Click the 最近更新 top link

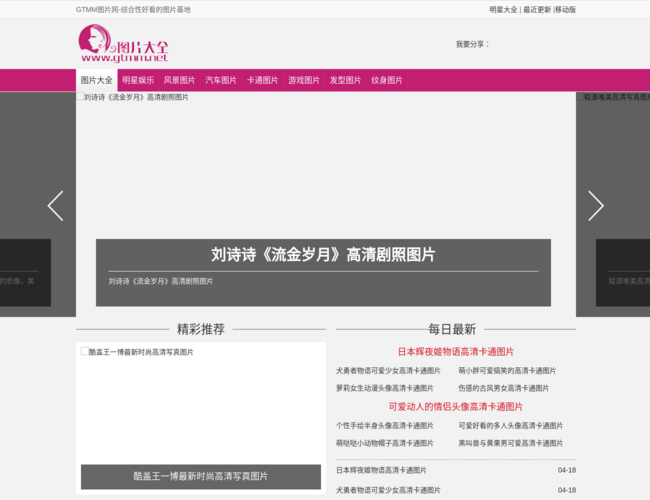coord(537,10)
